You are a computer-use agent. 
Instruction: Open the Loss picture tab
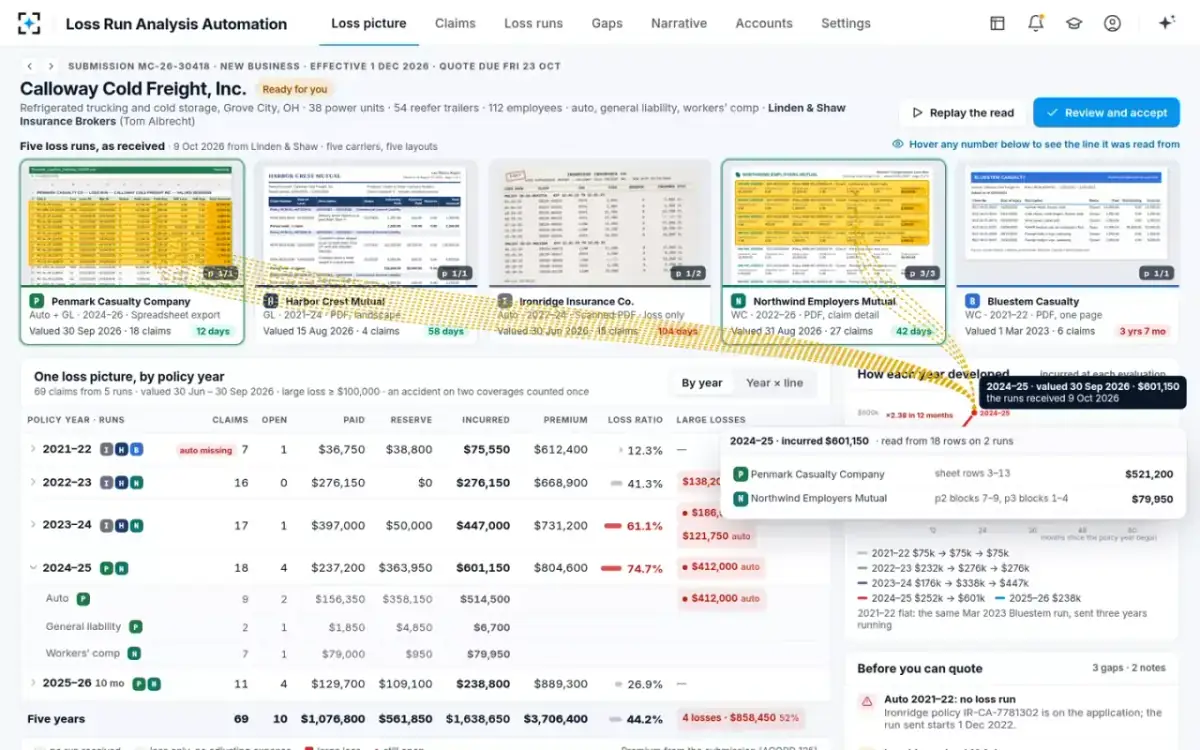(x=369, y=23)
